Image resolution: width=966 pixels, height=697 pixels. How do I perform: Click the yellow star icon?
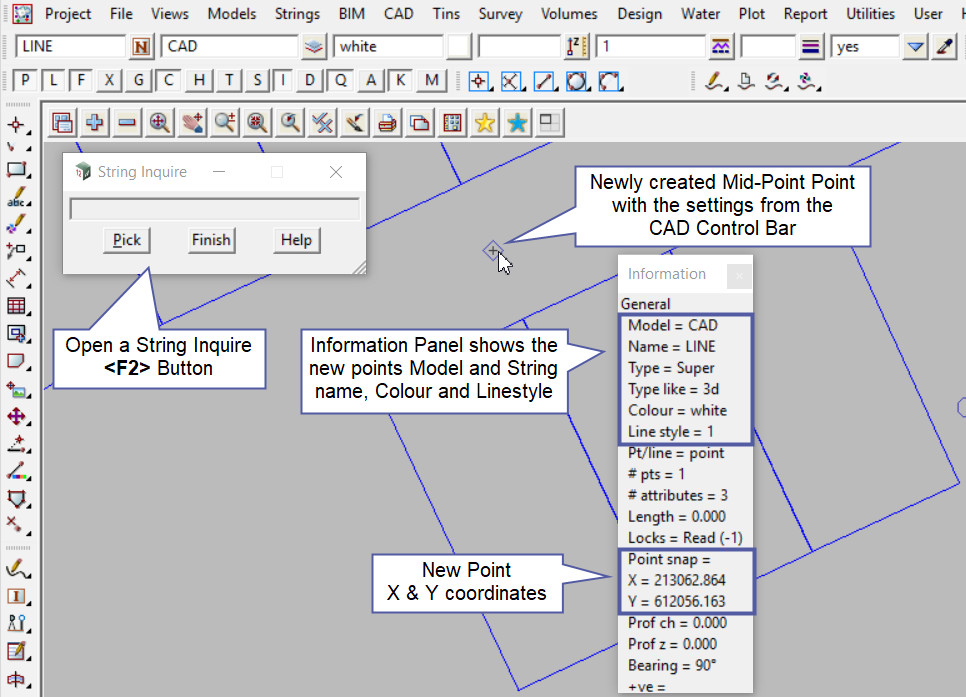point(485,123)
